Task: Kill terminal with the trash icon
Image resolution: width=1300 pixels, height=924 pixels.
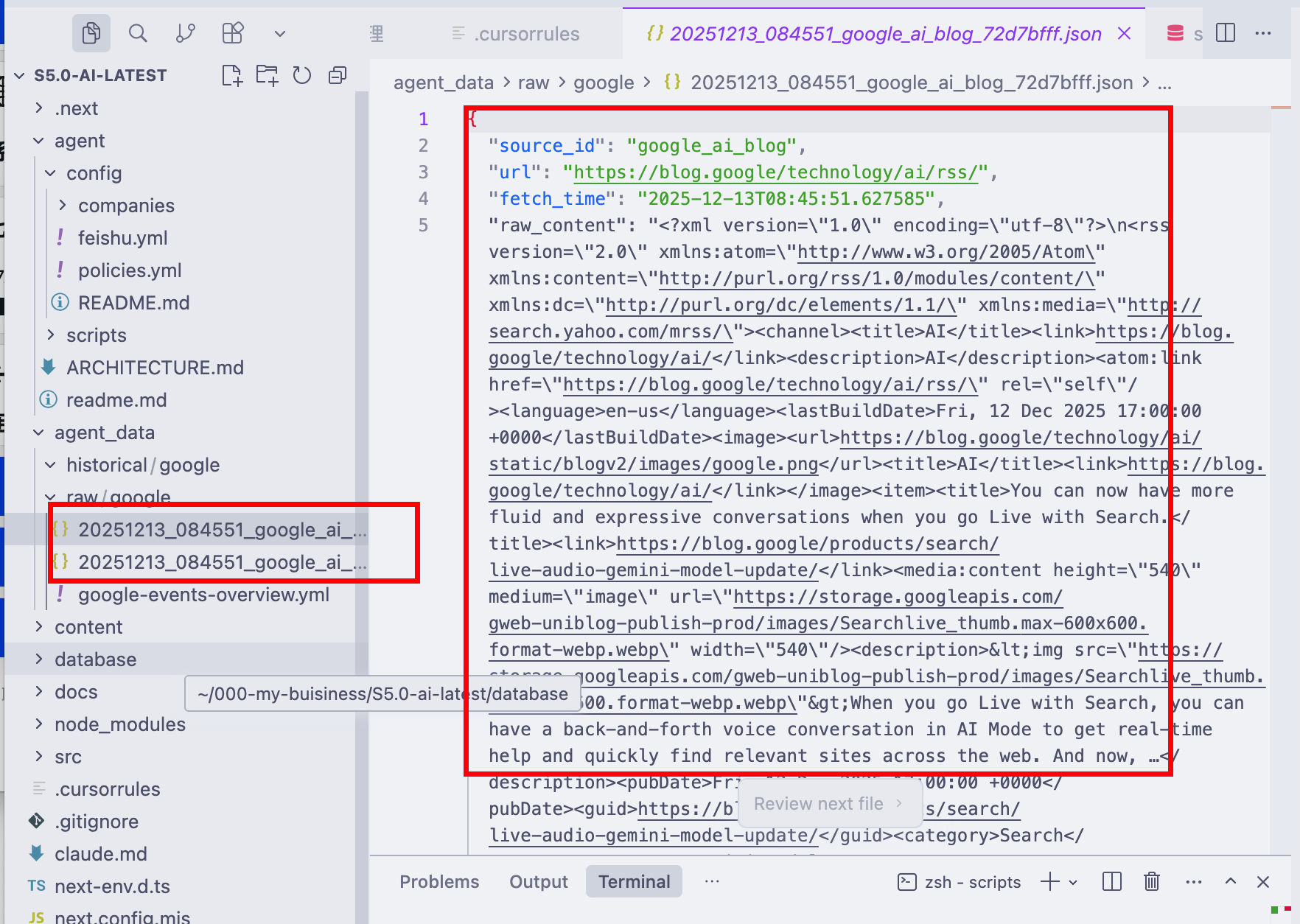Action: (x=1151, y=882)
